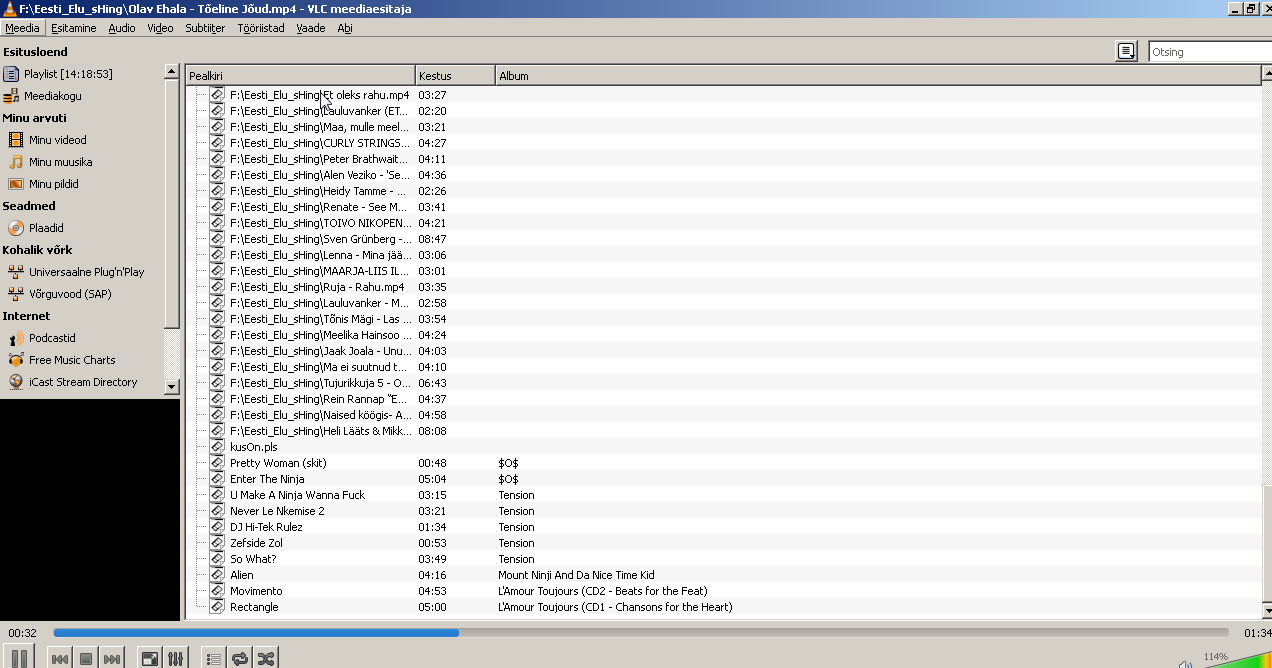This screenshot has height=668, width=1272.
Task: Select the Peter Brathwait track row
Action: (724, 159)
